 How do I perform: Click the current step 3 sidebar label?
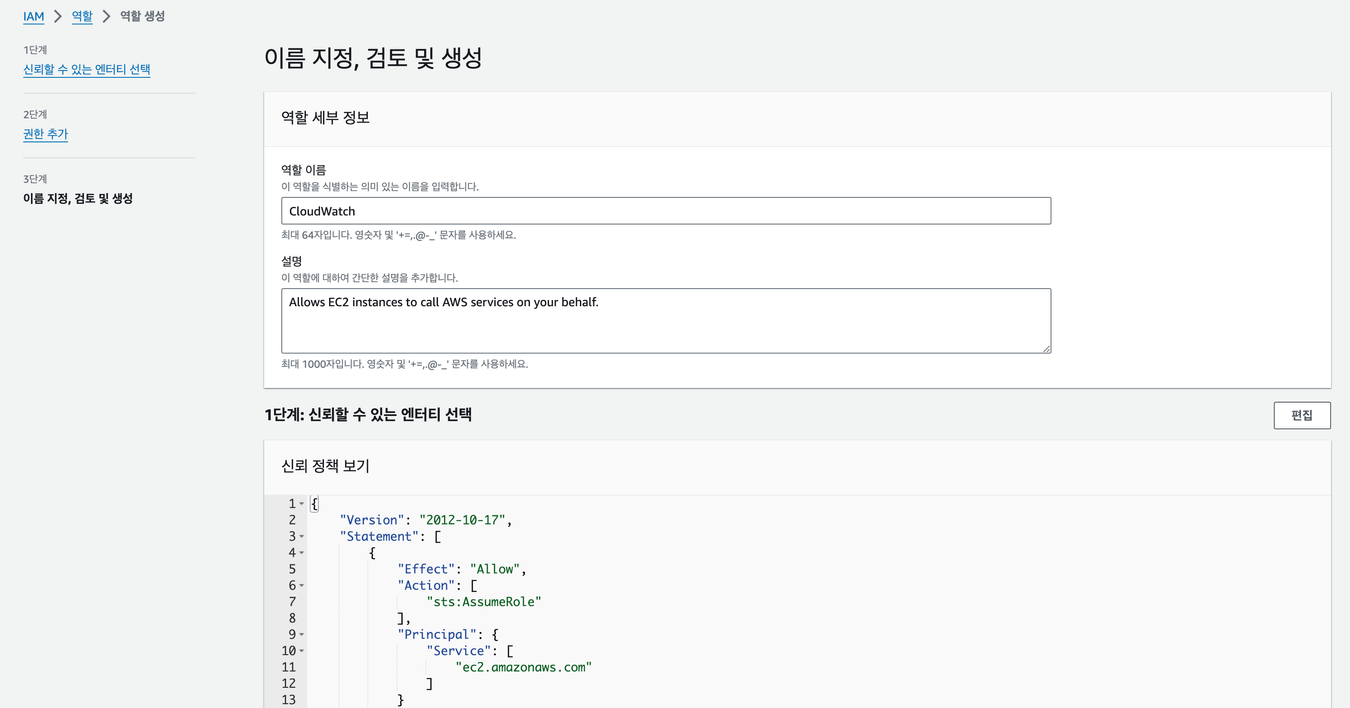click(x=78, y=198)
